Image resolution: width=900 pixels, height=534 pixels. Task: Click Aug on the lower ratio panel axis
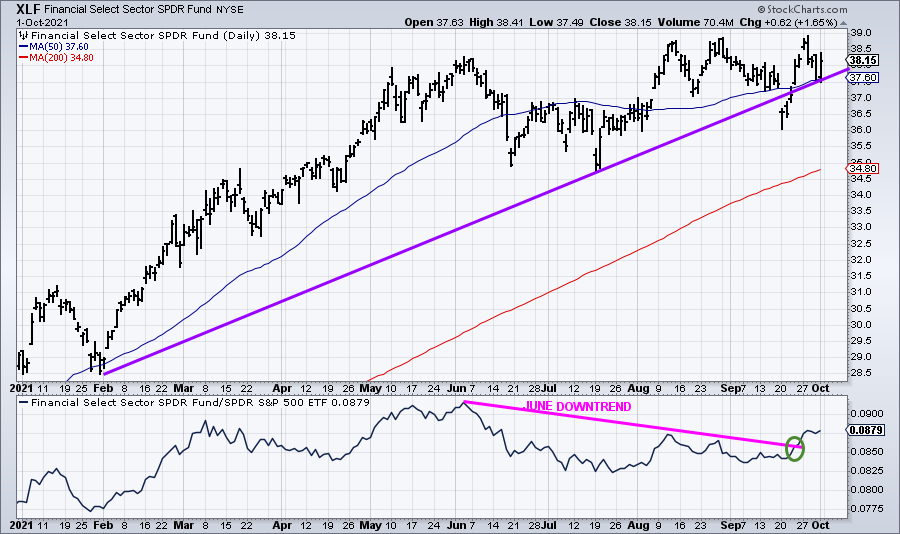click(638, 525)
